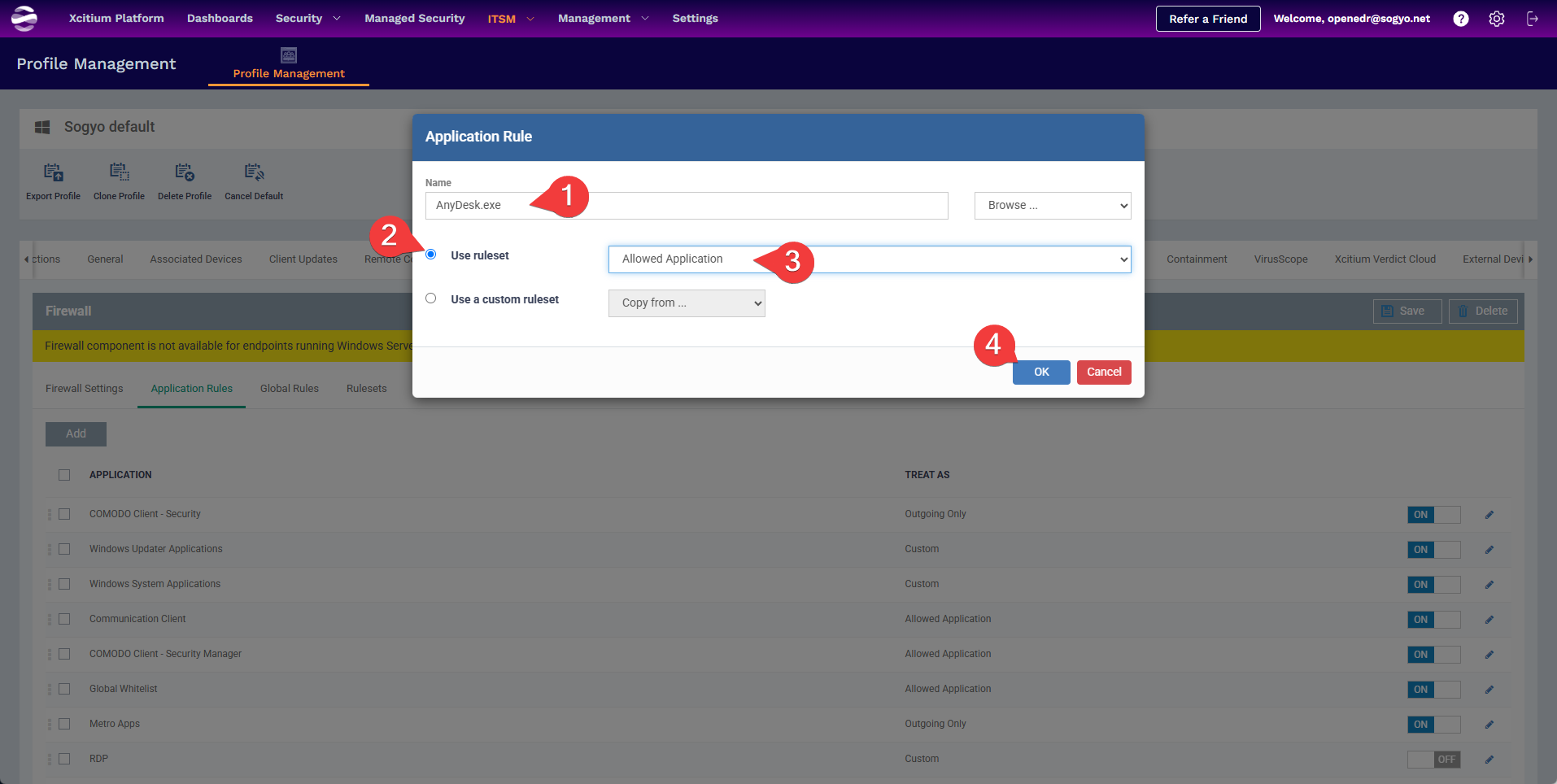
Task: Click the Firewall Delete button
Action: click(x=1483, y=311)
